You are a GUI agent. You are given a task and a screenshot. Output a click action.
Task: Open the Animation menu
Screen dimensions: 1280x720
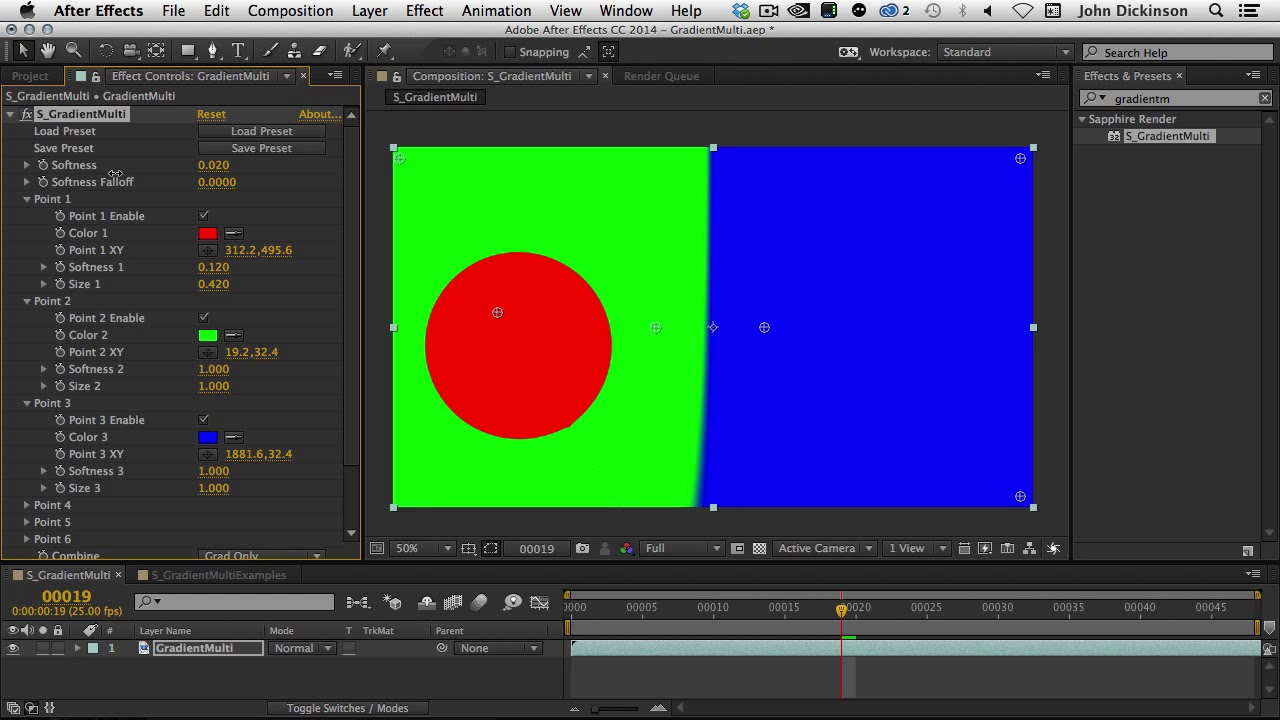pyautogui.click(x=496, y=11)
